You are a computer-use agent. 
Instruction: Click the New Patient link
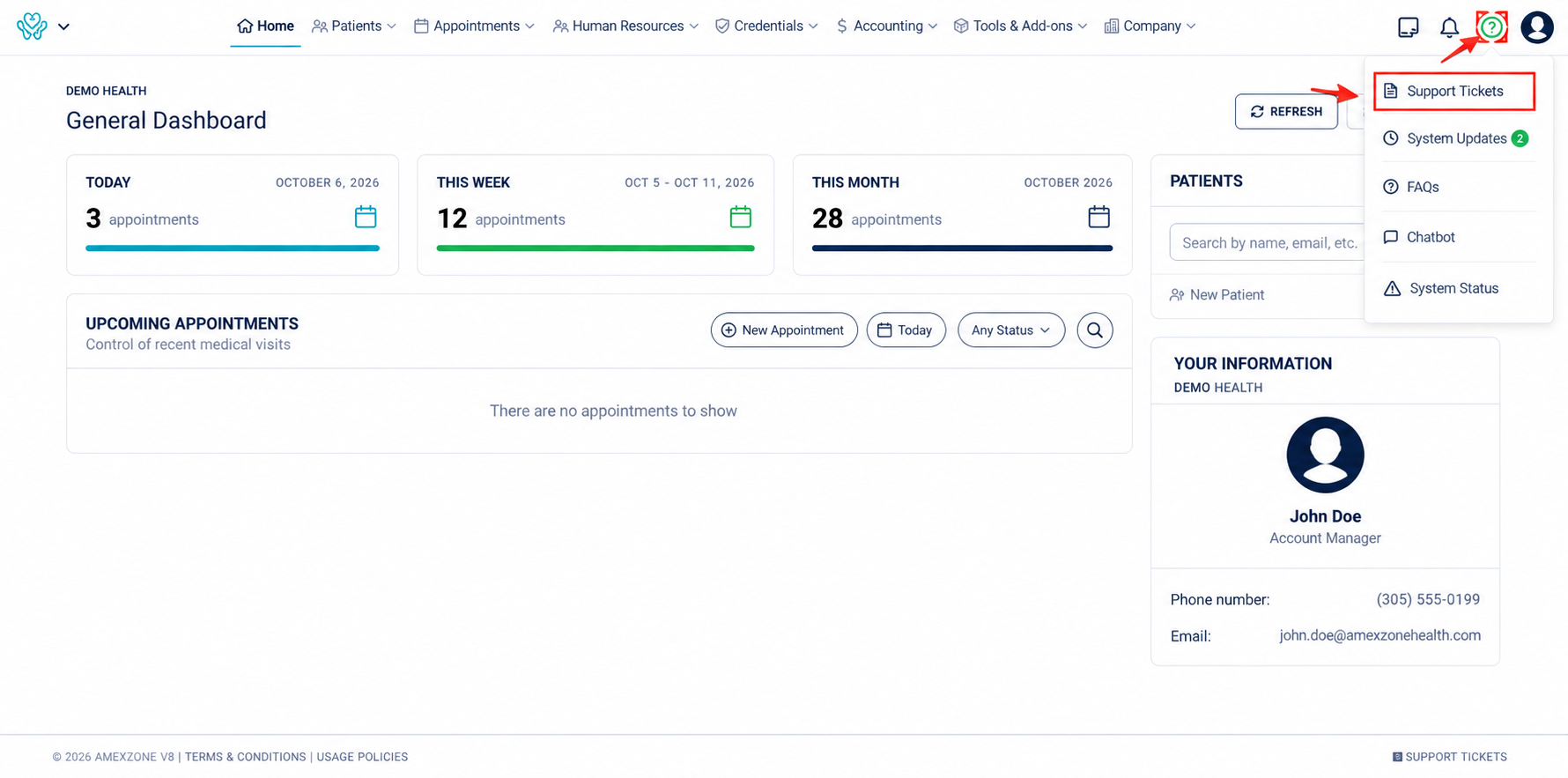click(1217, 295)
